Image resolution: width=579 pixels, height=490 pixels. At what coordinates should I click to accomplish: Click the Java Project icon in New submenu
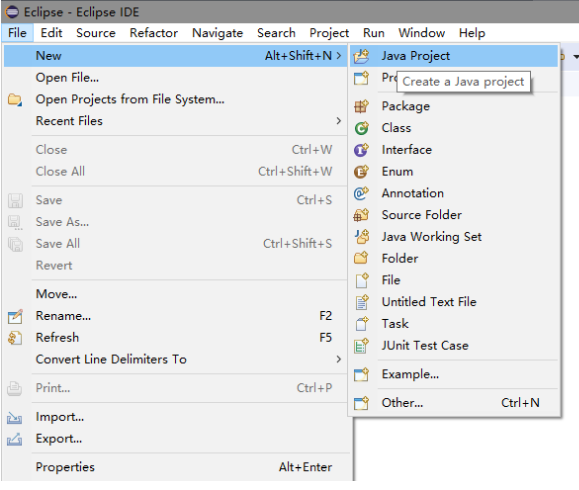click(x=361, y=56)
